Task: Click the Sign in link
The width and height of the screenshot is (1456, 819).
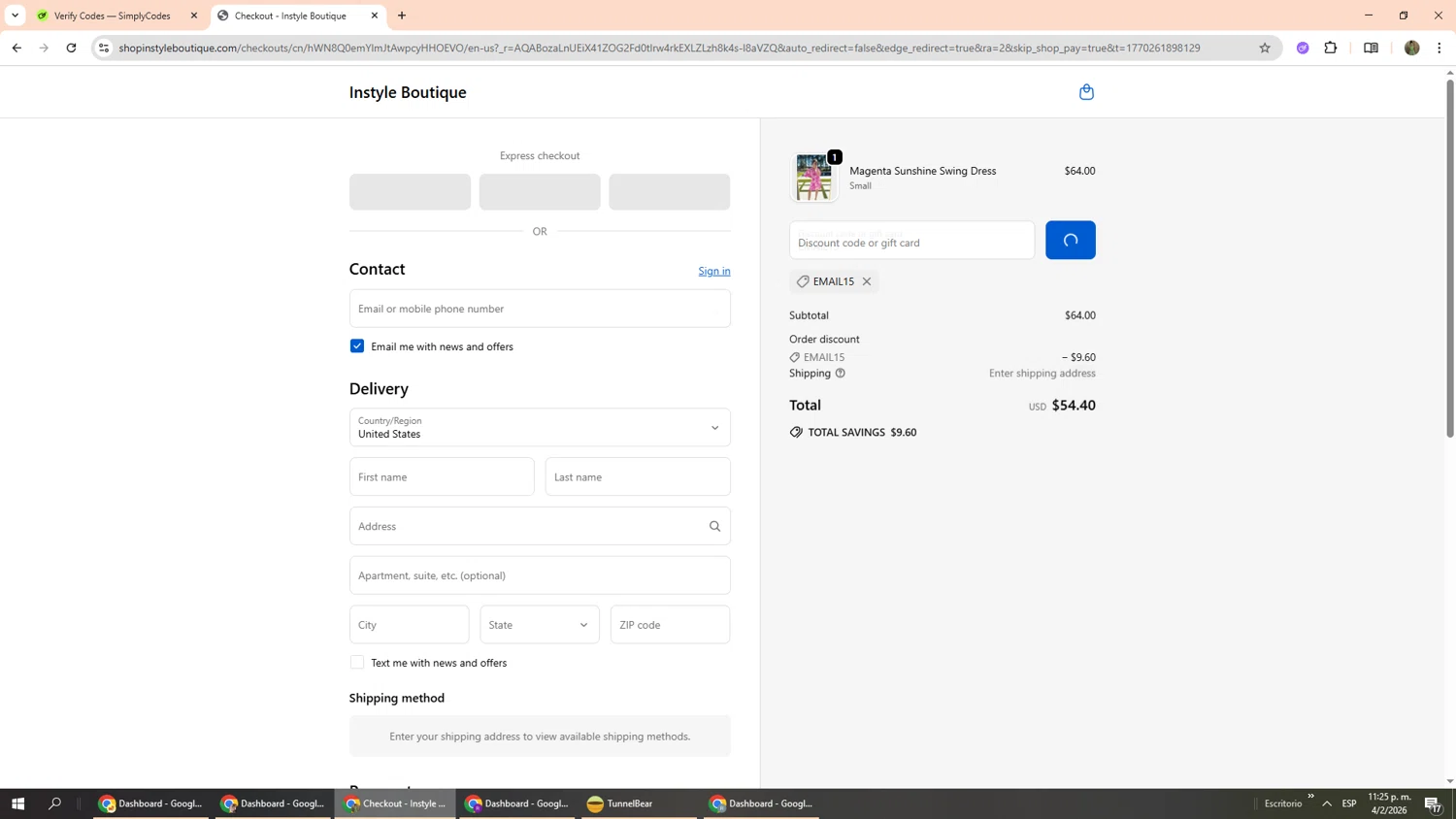Action: coord(714,271)
